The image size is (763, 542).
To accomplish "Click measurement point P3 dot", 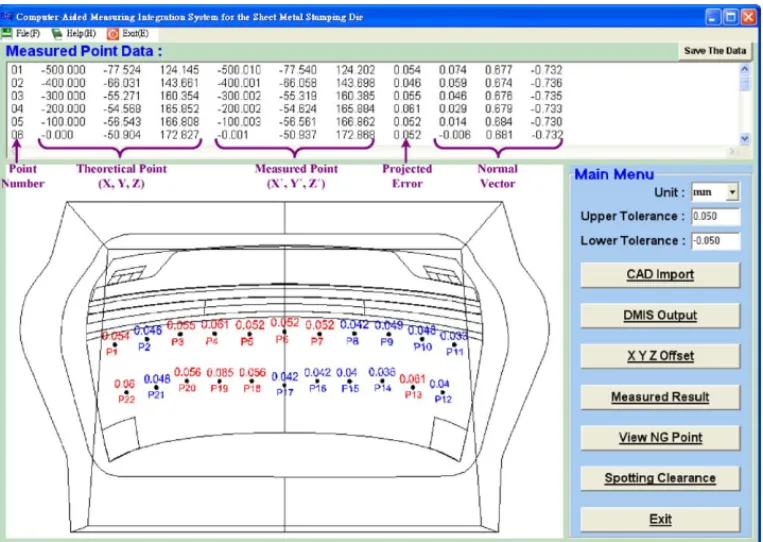I will point(180,334).
